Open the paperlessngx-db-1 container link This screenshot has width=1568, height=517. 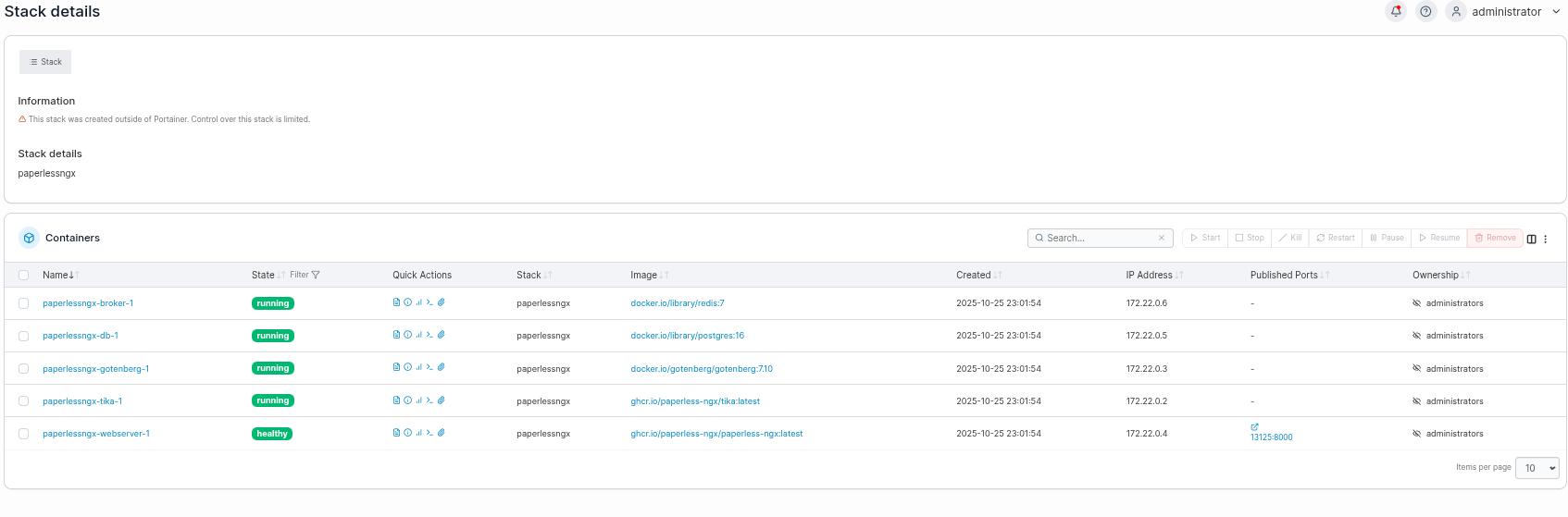coord(81,336)
